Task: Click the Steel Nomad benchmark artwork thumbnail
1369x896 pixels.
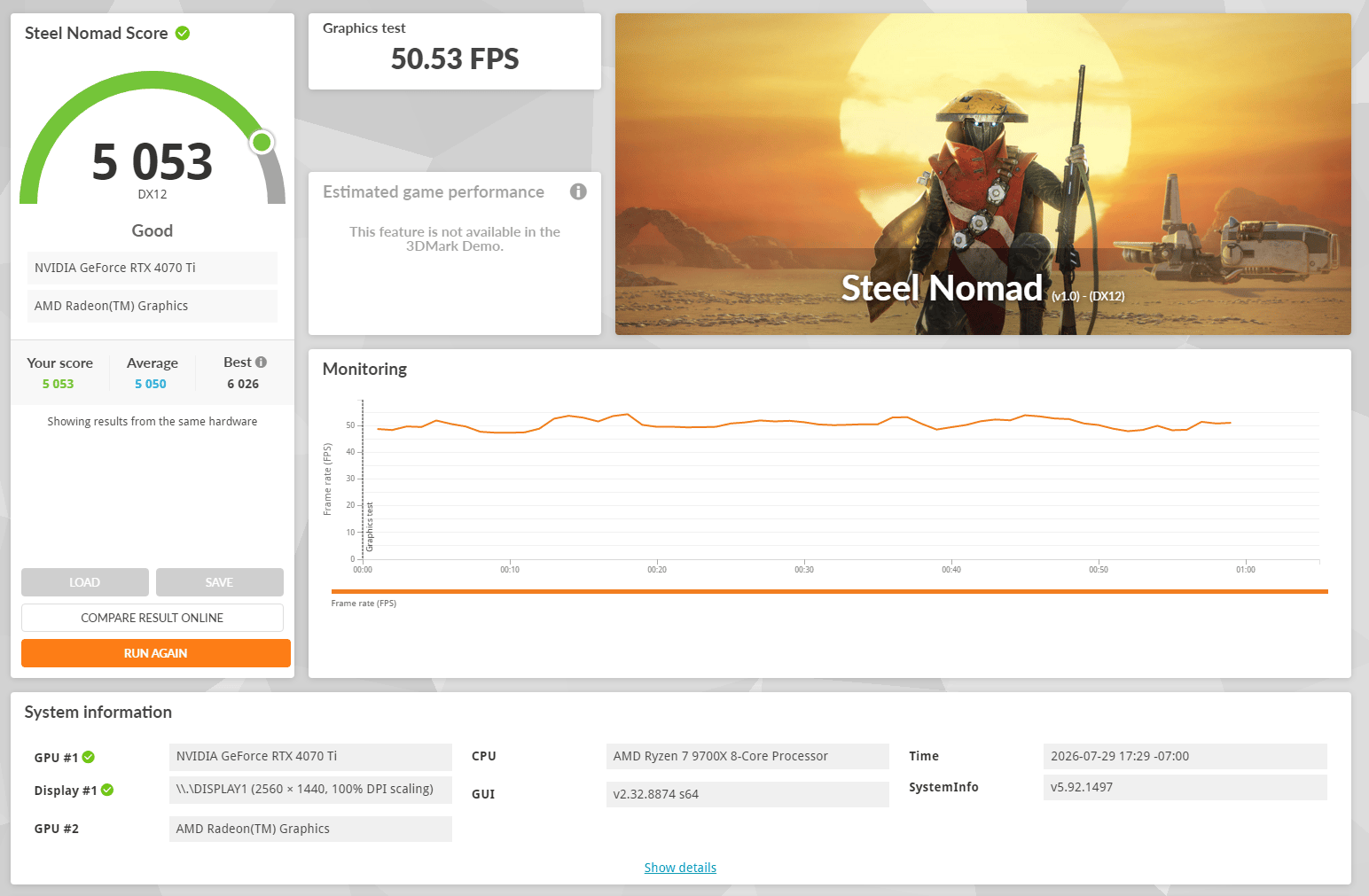Action: click(x=983, y=174)
